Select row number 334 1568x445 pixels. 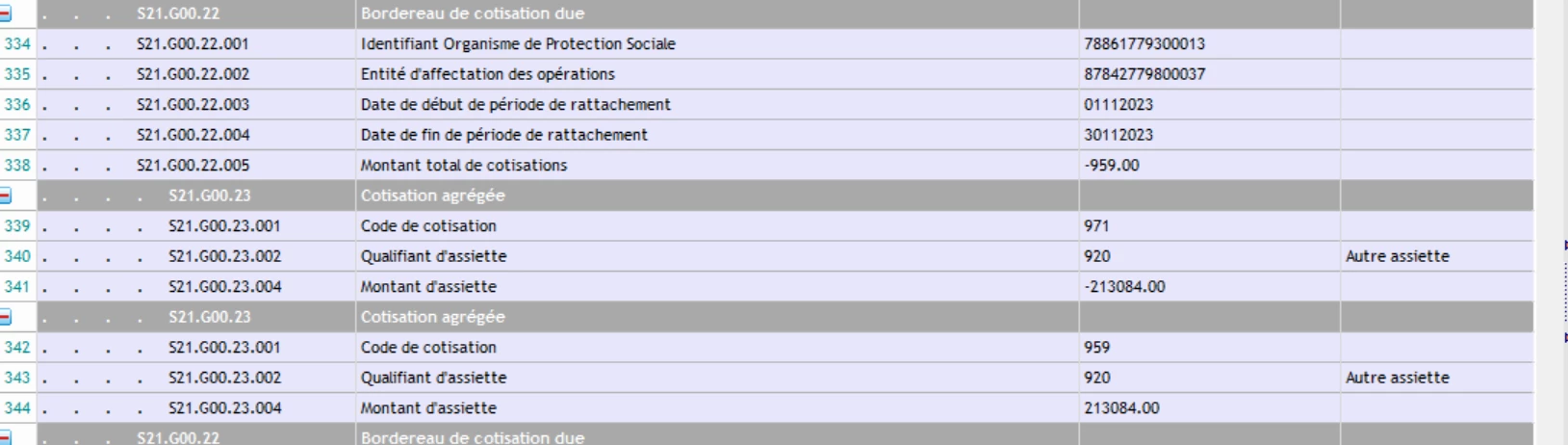17,44
